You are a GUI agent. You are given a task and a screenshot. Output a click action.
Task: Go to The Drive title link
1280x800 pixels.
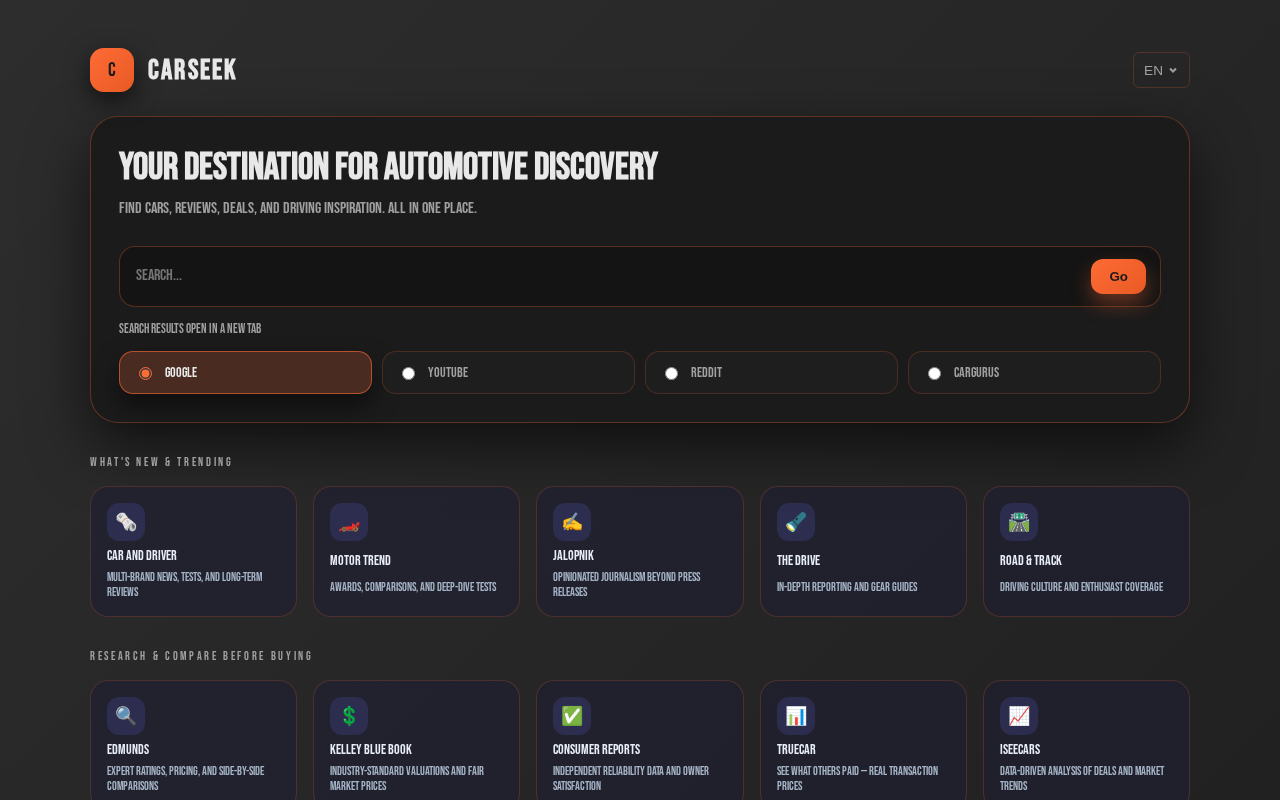pyautogui.click(x=798, y=561)
